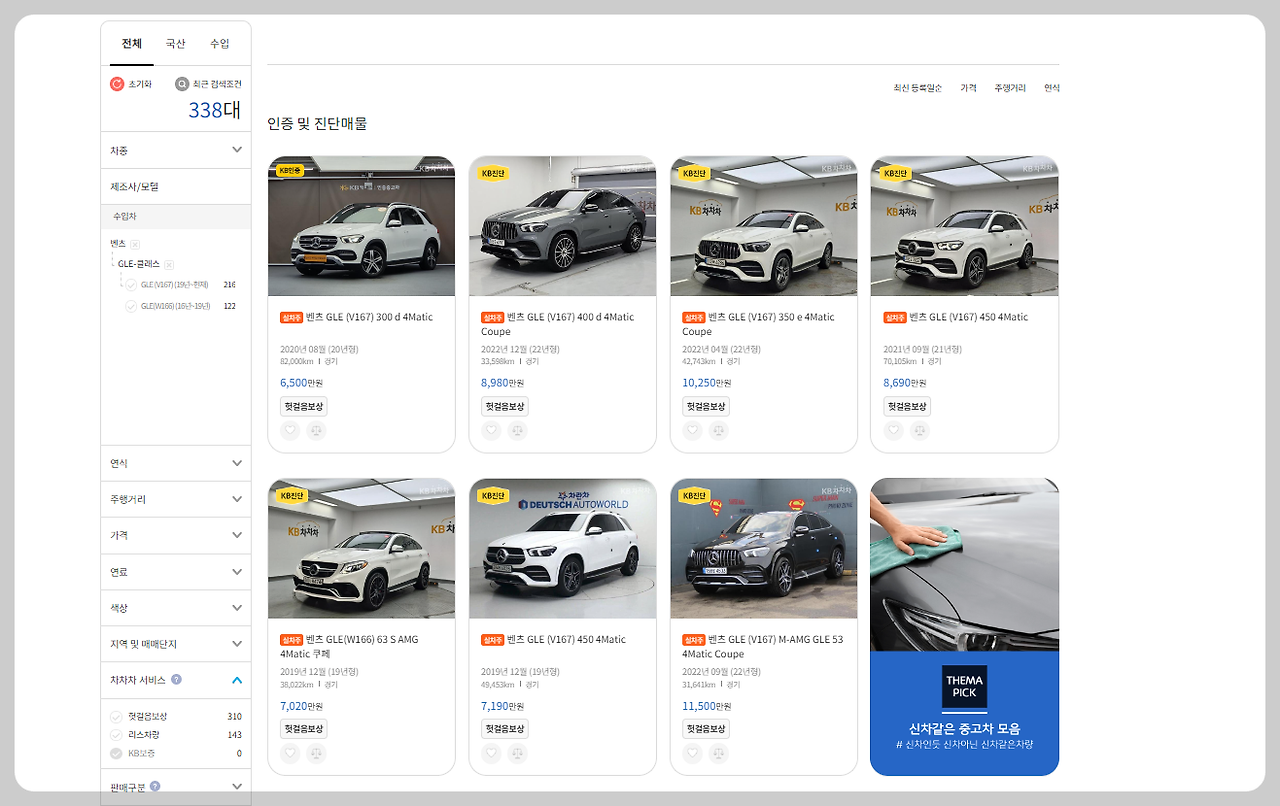Click KB인증 badge on GLE 300 d photo
This screenshot has width=1280, height=806.
[291, 171]
